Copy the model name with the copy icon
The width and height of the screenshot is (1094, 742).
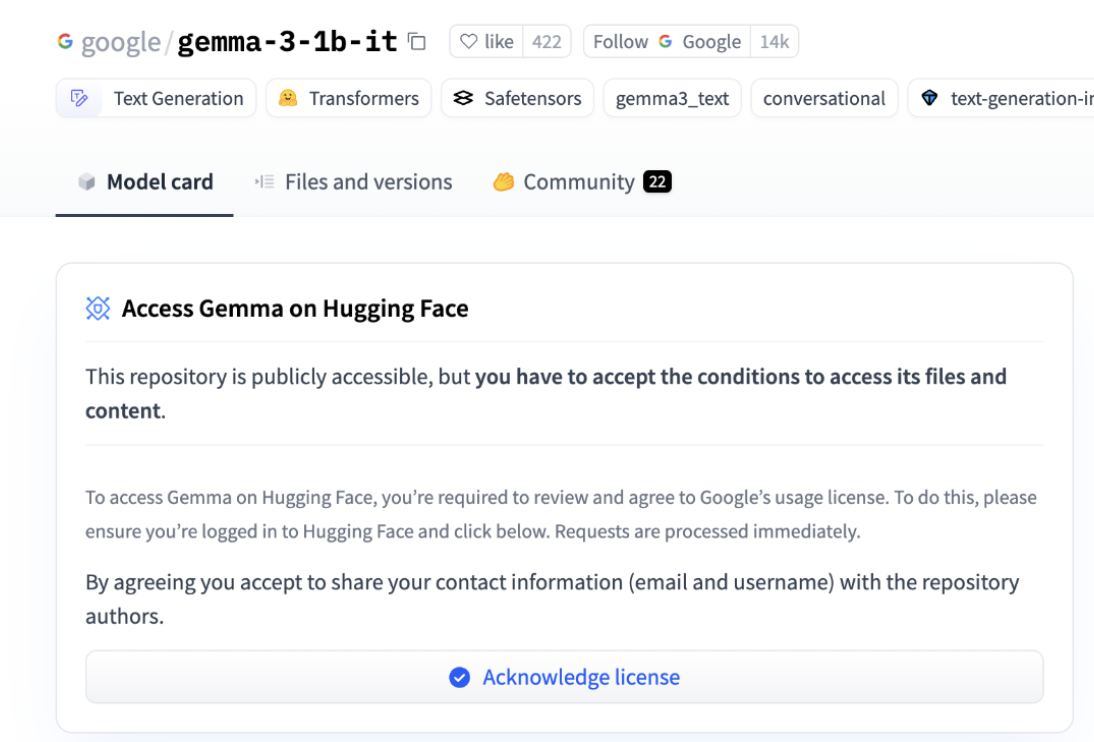[x=417, y=42]
